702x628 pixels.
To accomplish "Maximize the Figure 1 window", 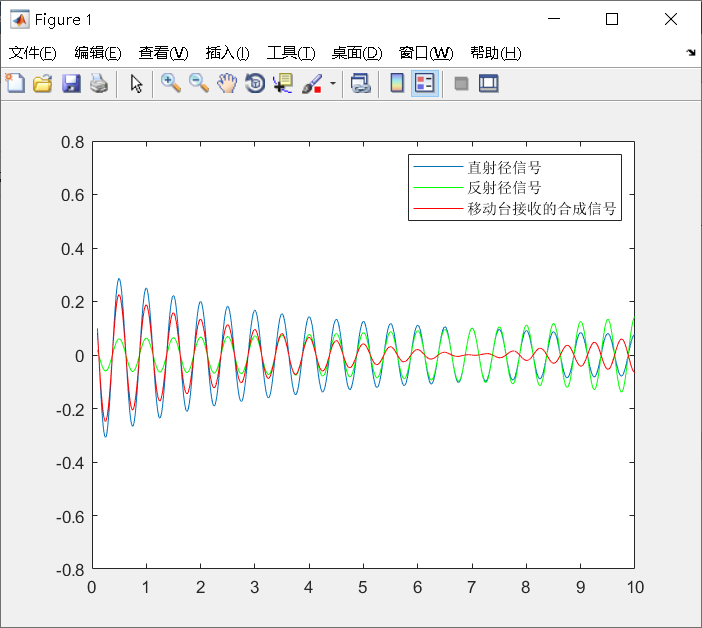I will point(612,19).
